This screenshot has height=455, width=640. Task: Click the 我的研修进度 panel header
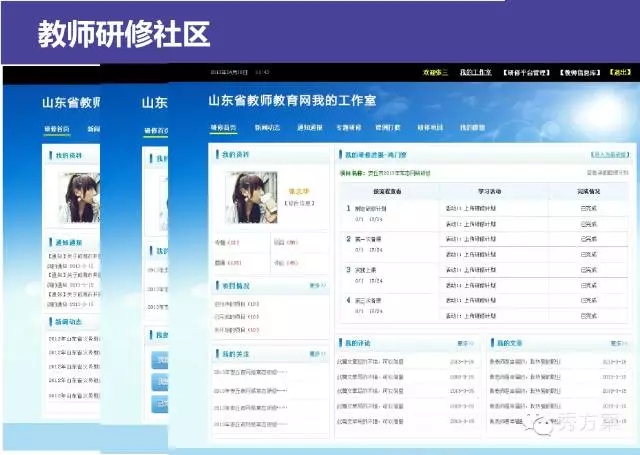click(x=376, y=155)
